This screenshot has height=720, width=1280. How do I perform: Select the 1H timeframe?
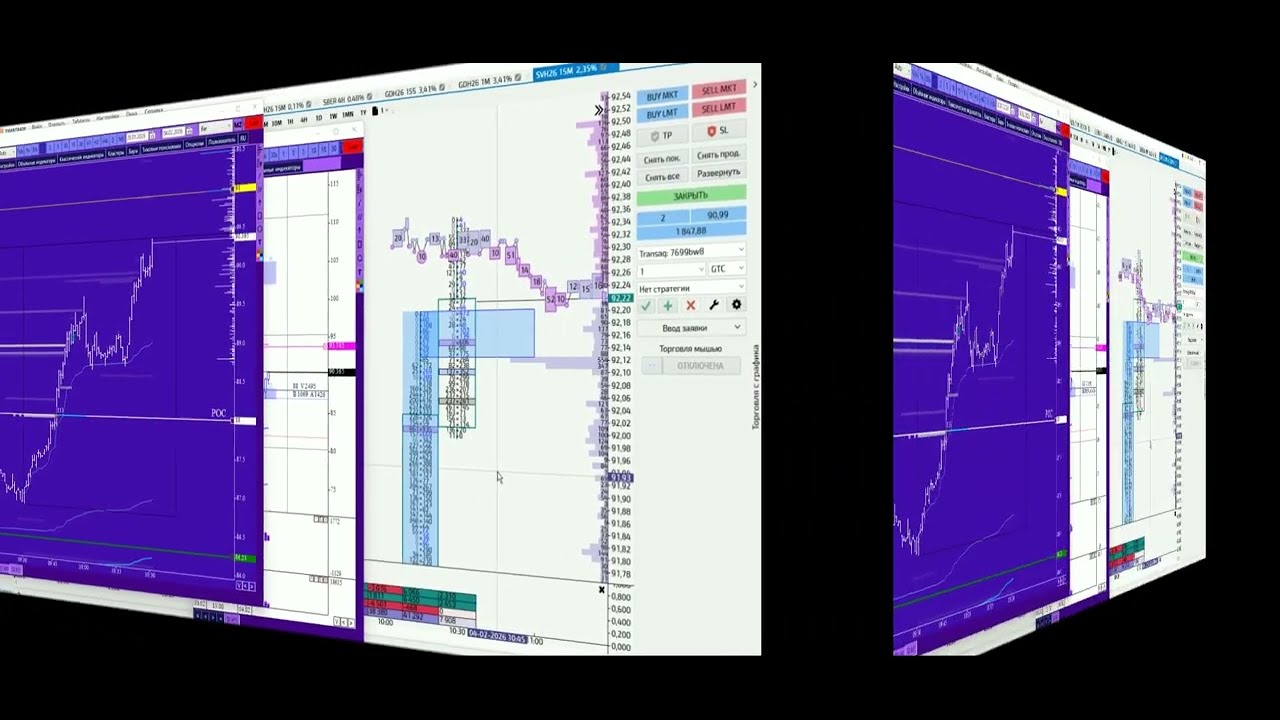tap(290, 121)
